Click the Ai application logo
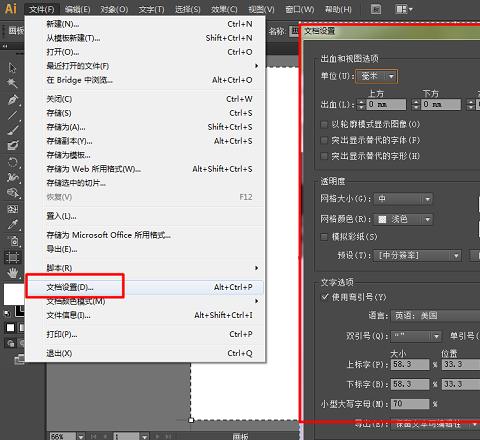480x440 pixels. click(11, 8)
